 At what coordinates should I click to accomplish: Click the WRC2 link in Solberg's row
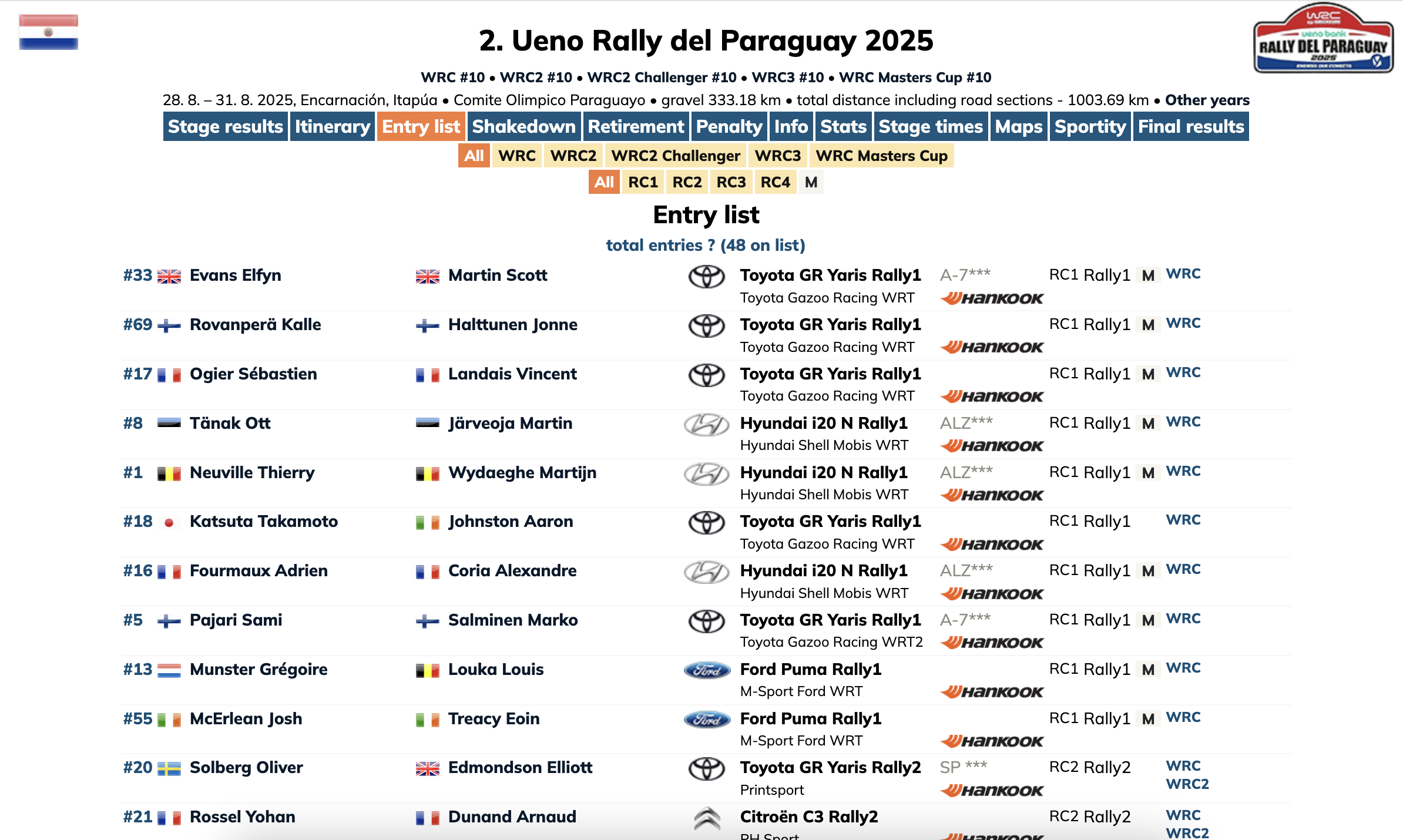1187,784
